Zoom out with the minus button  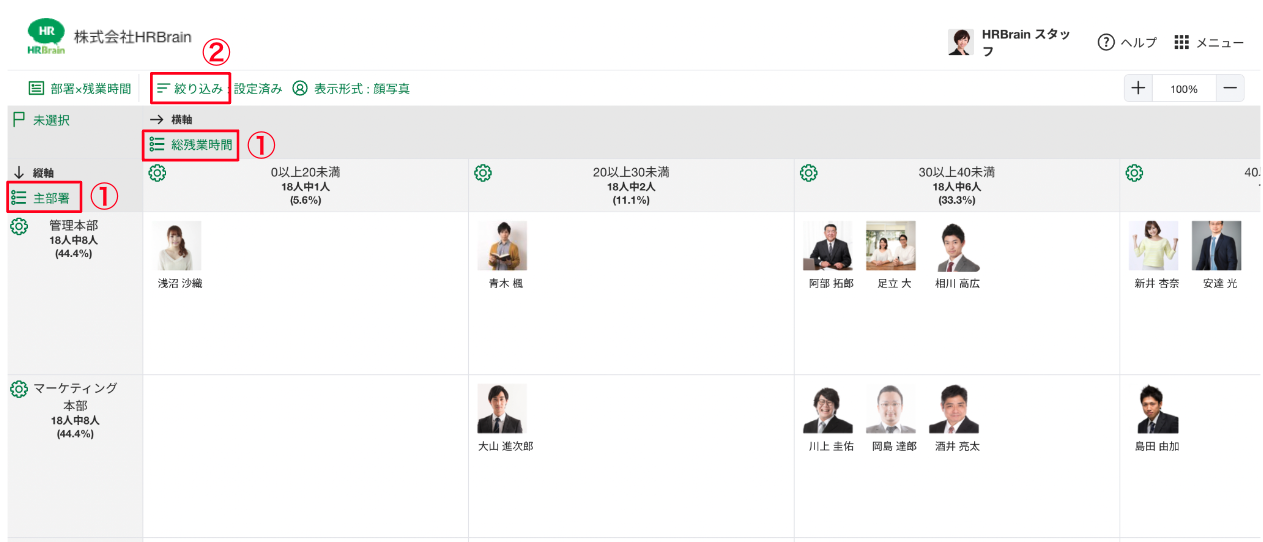(x=1230, y=88)
